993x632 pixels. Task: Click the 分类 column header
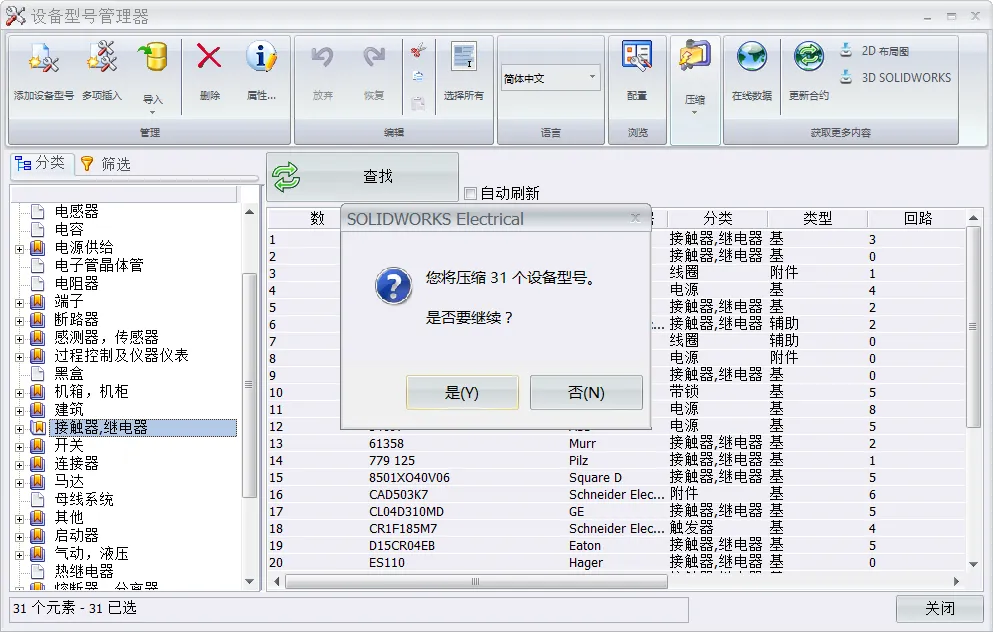pos(718,218)
